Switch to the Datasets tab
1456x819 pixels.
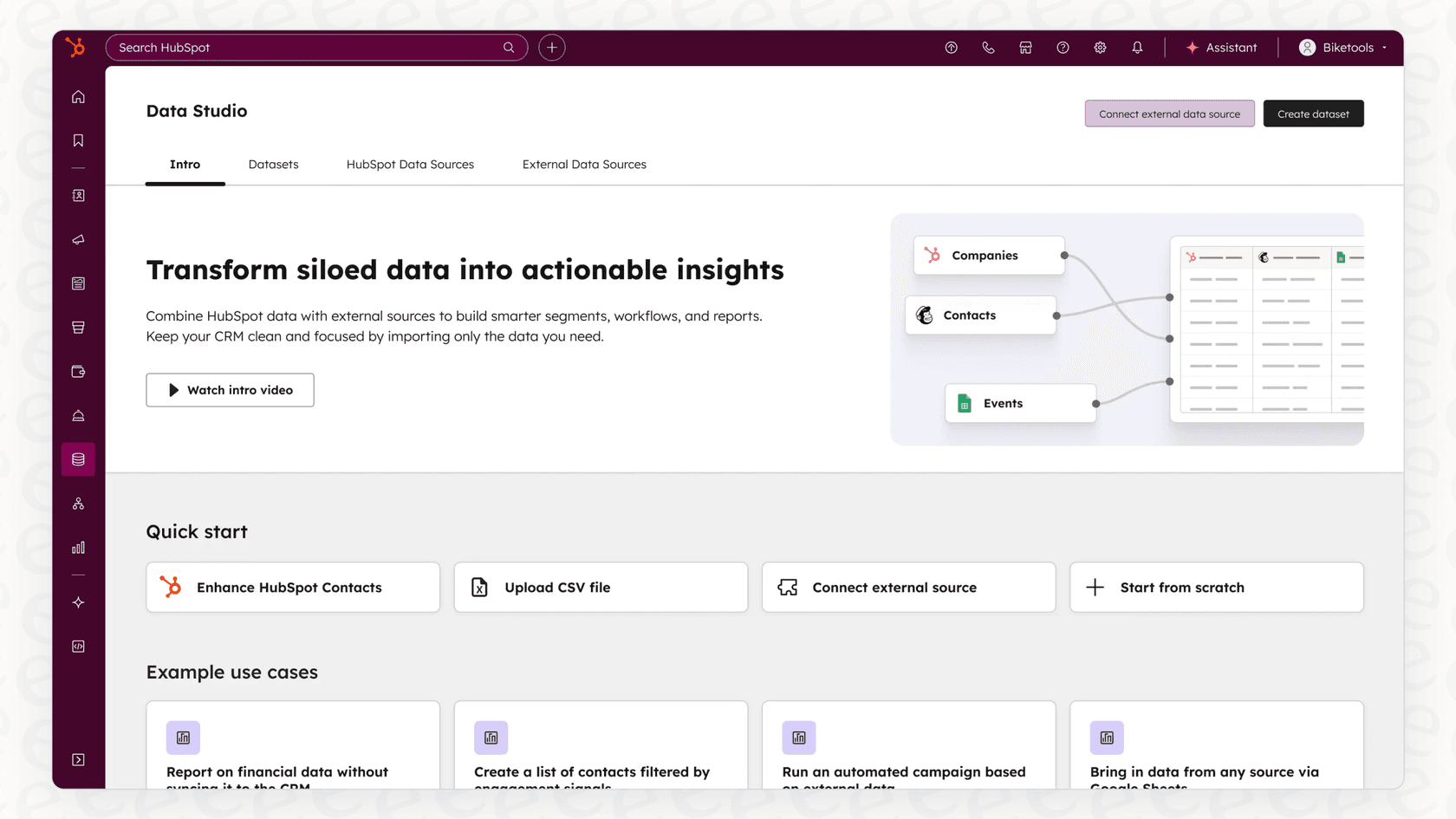pos(273,164)
